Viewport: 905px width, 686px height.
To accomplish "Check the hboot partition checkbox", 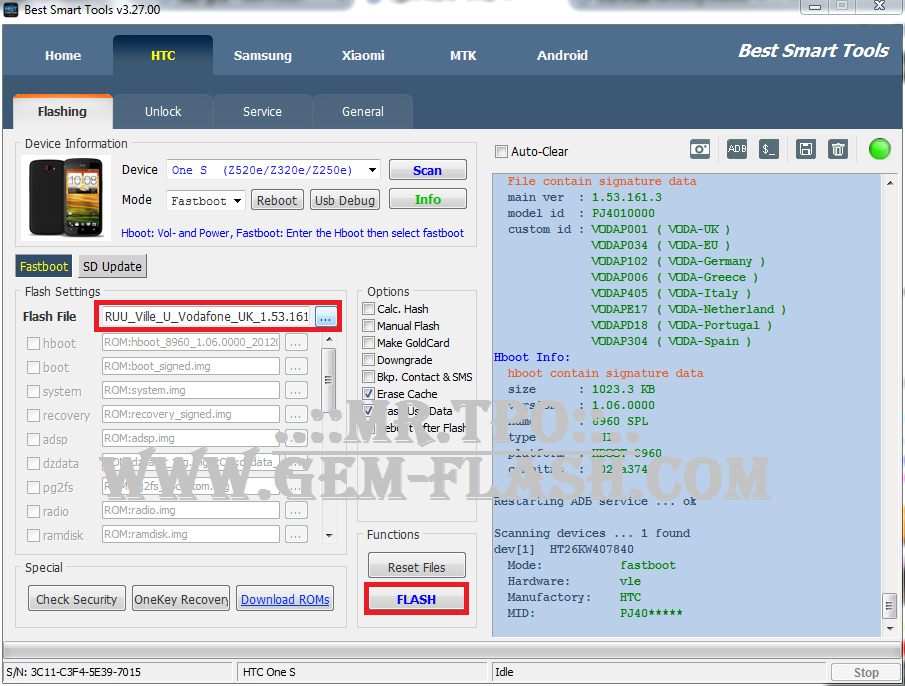I will (x=33, y=343).
